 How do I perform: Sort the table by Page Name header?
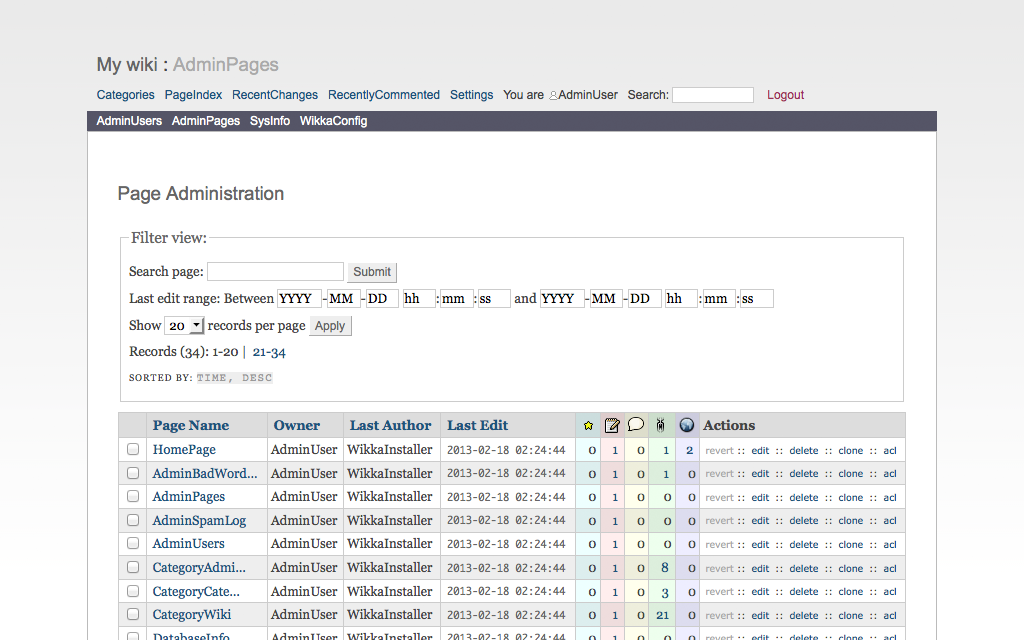(x=191, y=425)
